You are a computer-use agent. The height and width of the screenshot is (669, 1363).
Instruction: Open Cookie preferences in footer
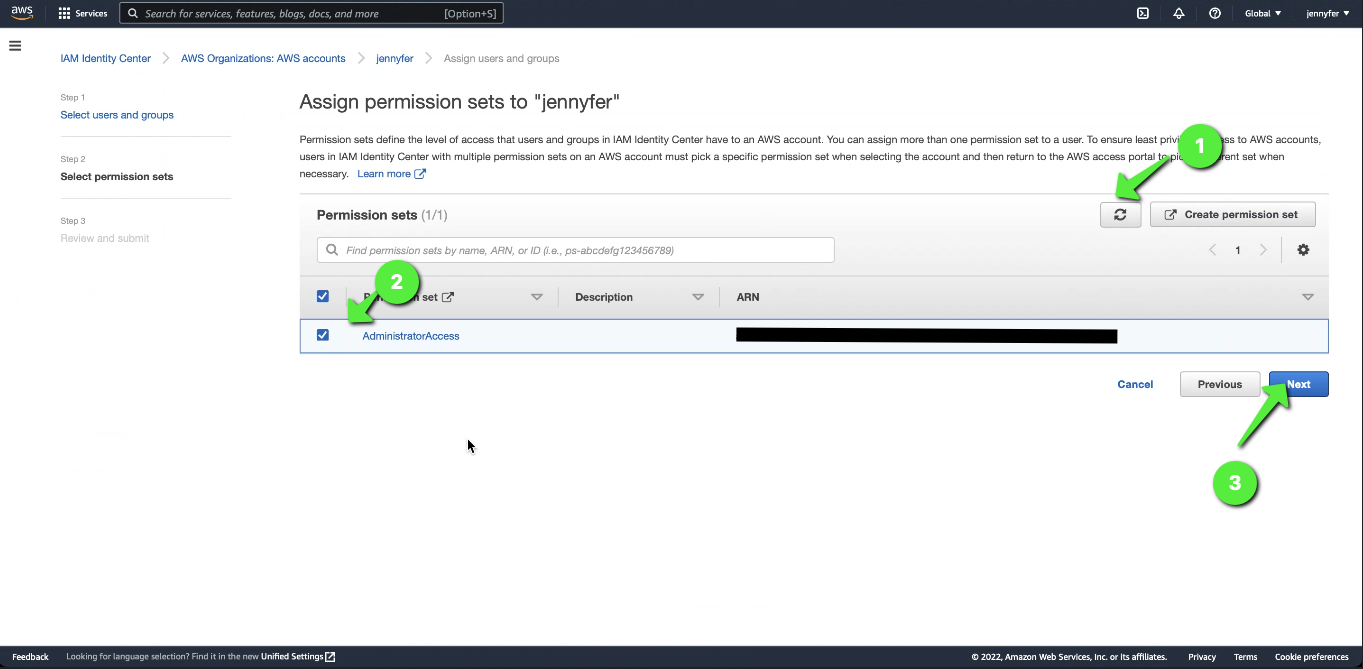tap(1312, 657)
